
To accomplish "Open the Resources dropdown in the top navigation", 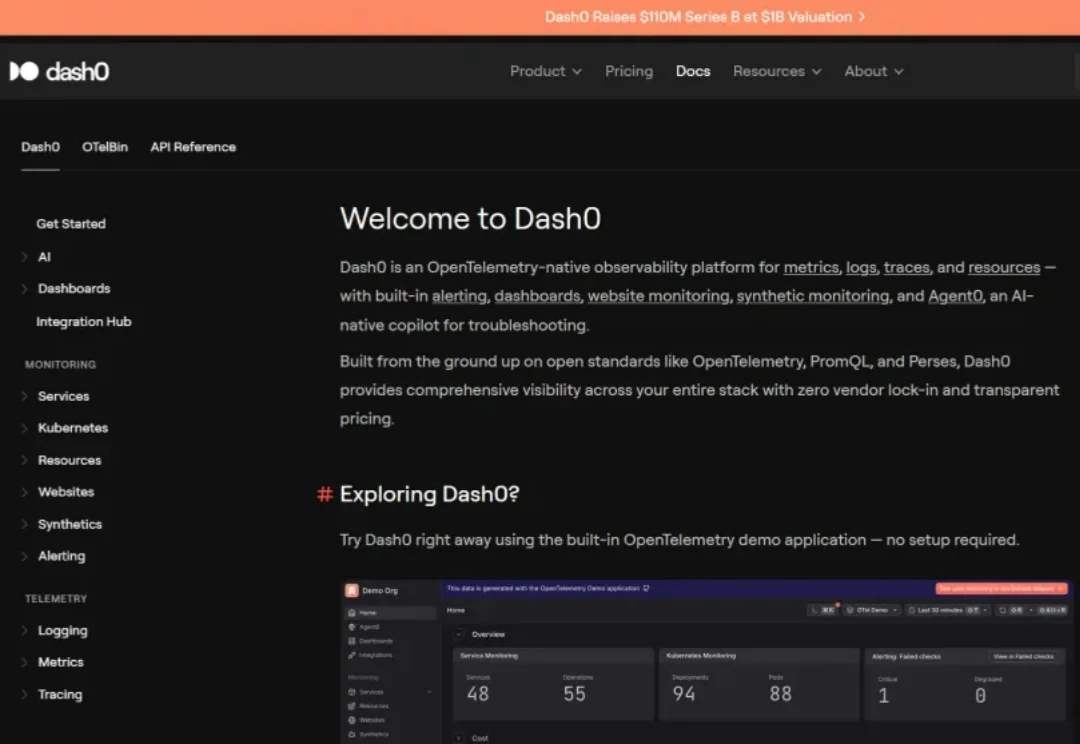I will pyautogui.click(x=777, y=71).
